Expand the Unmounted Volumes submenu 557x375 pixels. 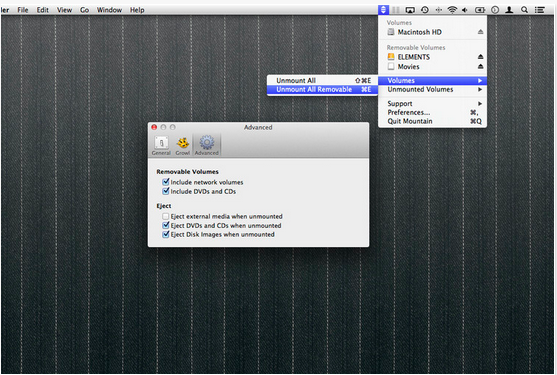point(432,89)
